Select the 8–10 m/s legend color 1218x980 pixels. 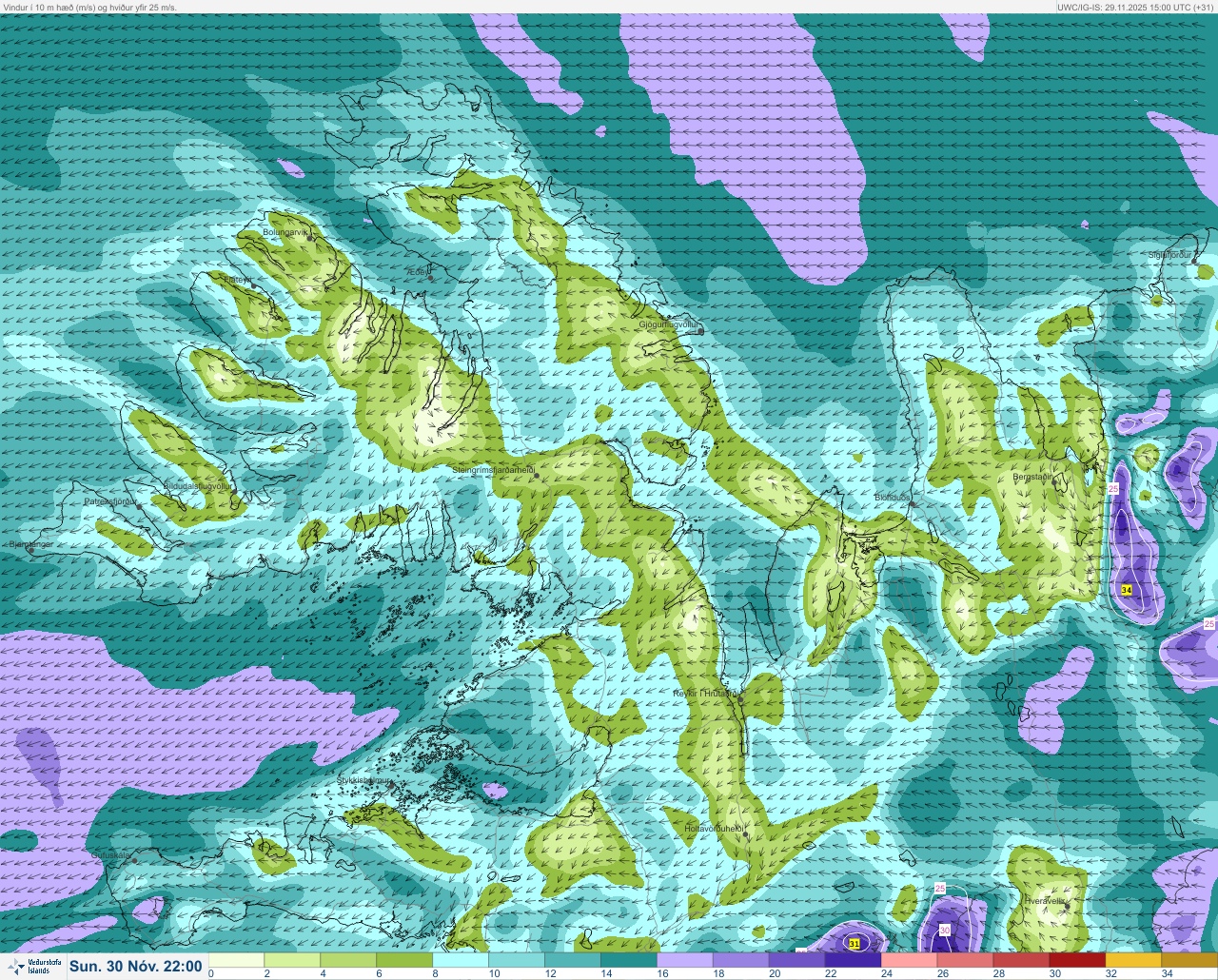pyautogui.click(x=461, y=960)
